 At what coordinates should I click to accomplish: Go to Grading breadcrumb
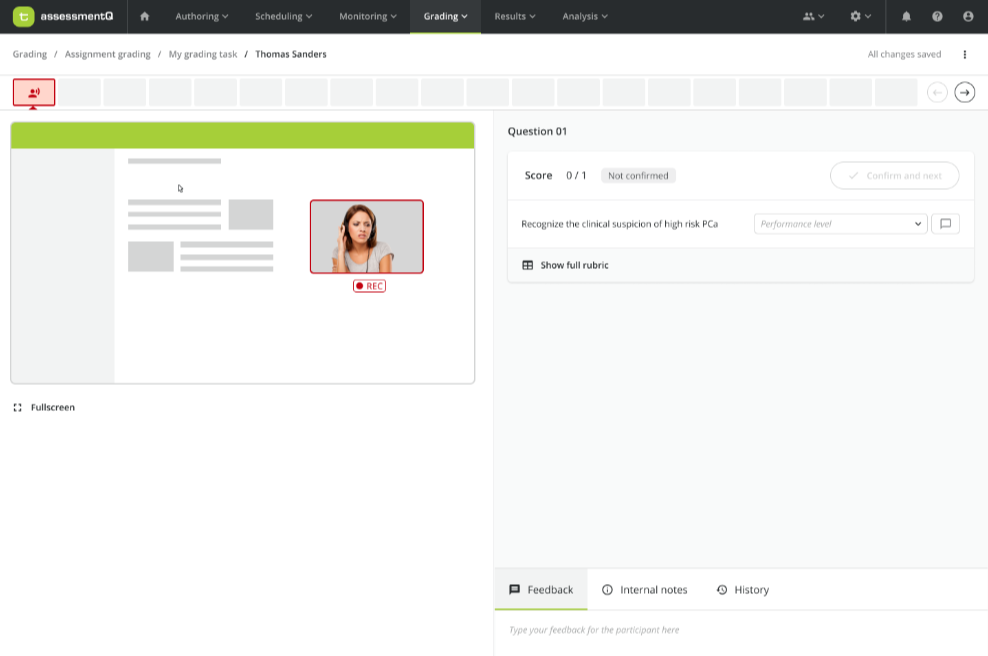pyautogui.click(x=30, y=54)
